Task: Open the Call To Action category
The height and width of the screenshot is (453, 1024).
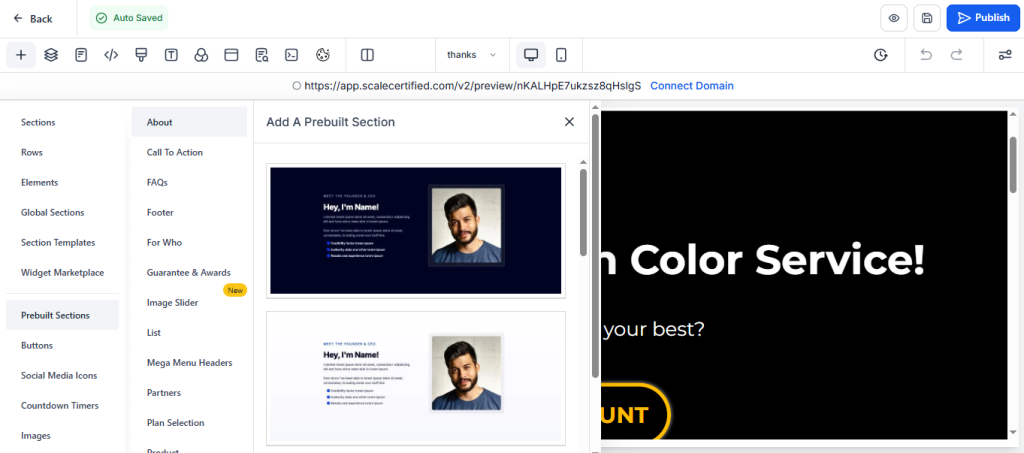Action: [x=175, y=152]
